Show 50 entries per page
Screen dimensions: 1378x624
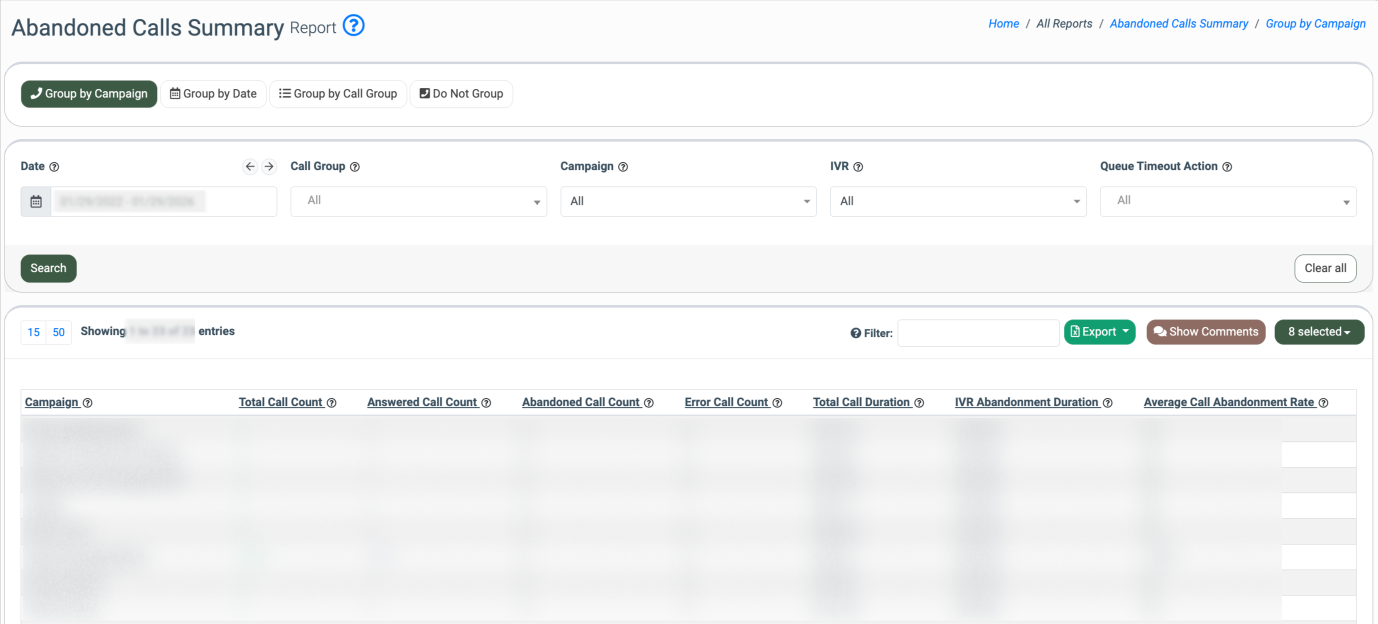pyautogui.click(x=59, y=332)
